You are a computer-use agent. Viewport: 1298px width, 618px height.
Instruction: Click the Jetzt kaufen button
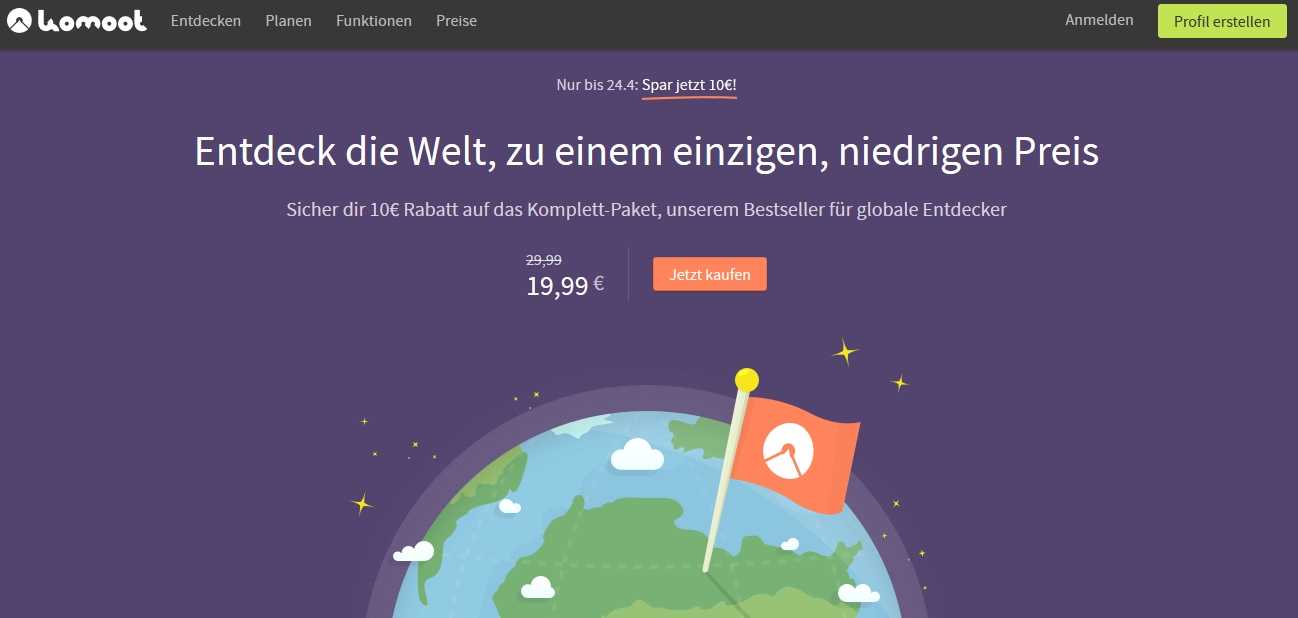(x=710, y=274)
